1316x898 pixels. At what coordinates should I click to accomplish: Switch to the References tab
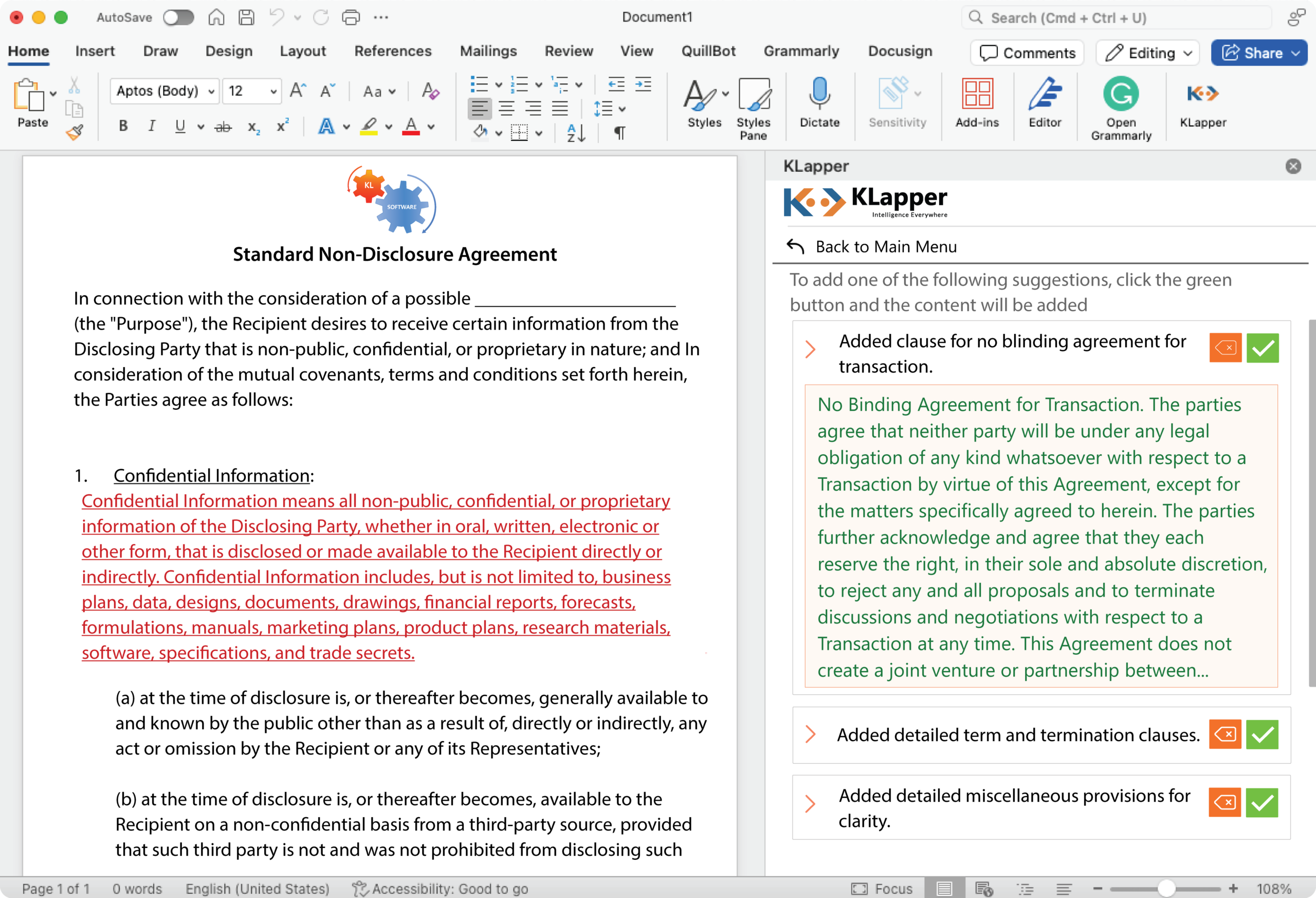click(x=393, y=51)
